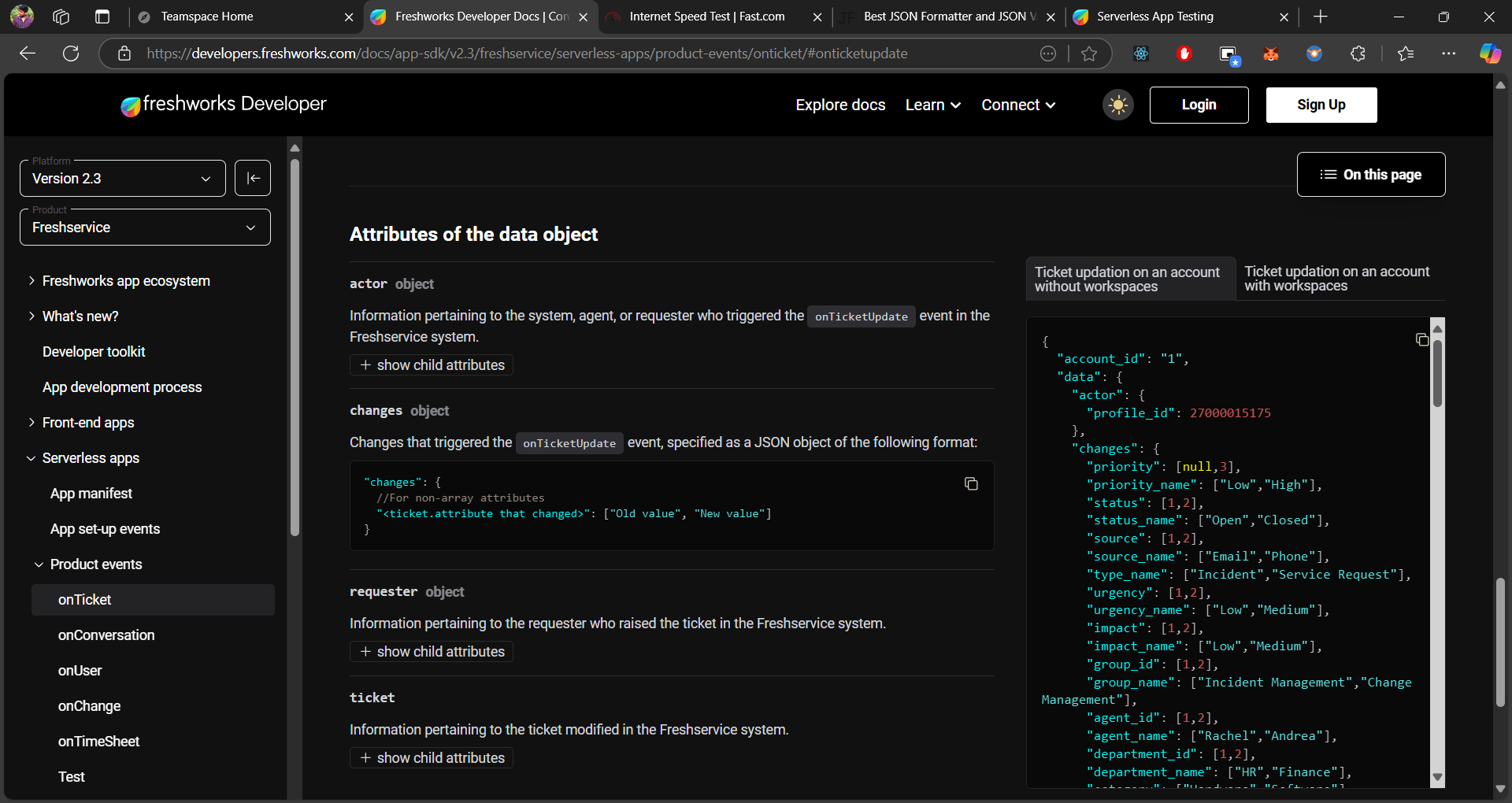Open browser extensions puzzle icon
This screenshot has width=1512, height=803.
(1358, 54)
